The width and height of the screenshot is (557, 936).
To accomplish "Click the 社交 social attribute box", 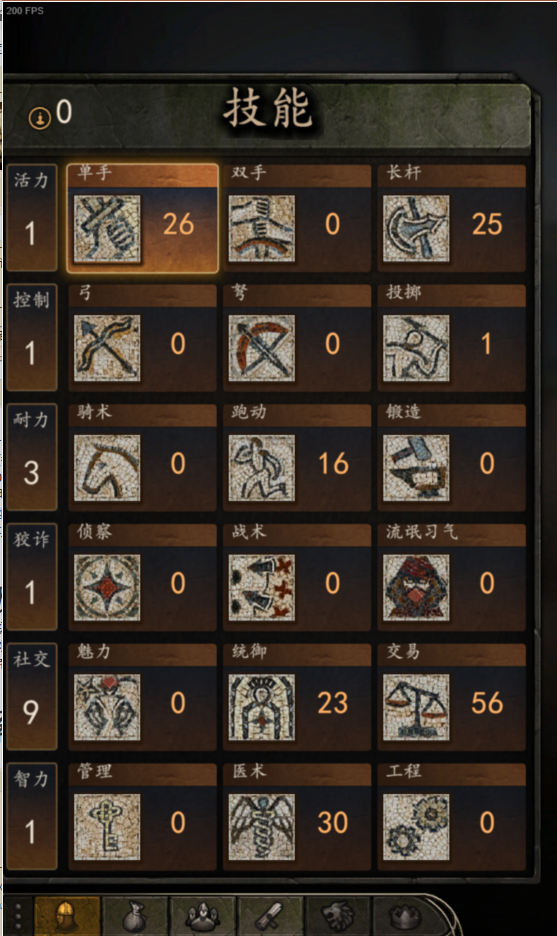I will pyautogui.click(x=32, y=697).
